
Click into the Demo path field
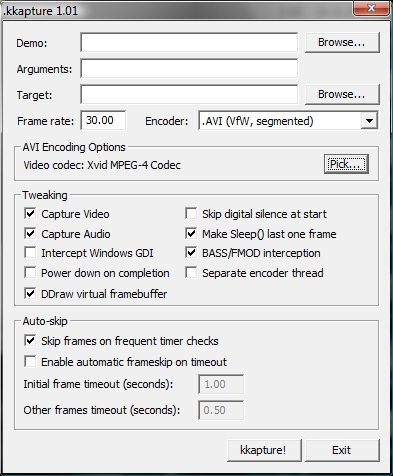(x=189, y=42)
